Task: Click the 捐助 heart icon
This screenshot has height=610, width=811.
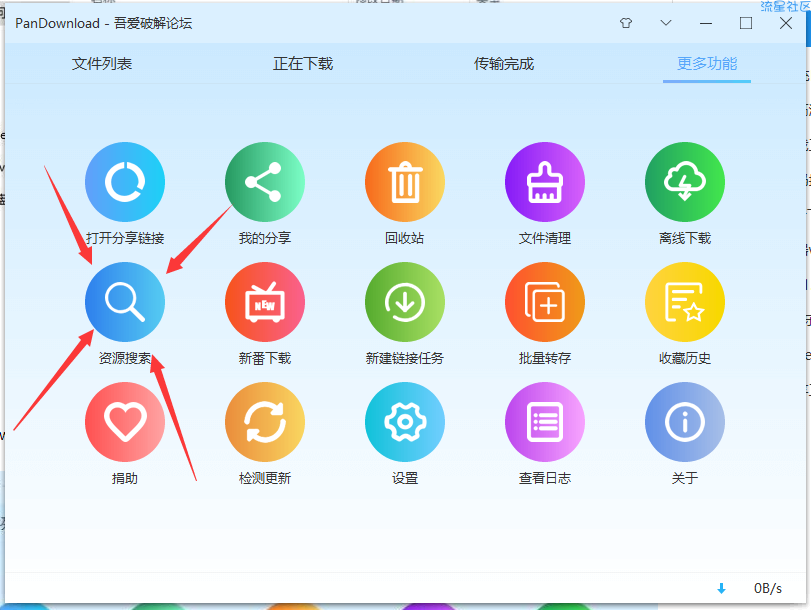Action: (x=125, y=422)
